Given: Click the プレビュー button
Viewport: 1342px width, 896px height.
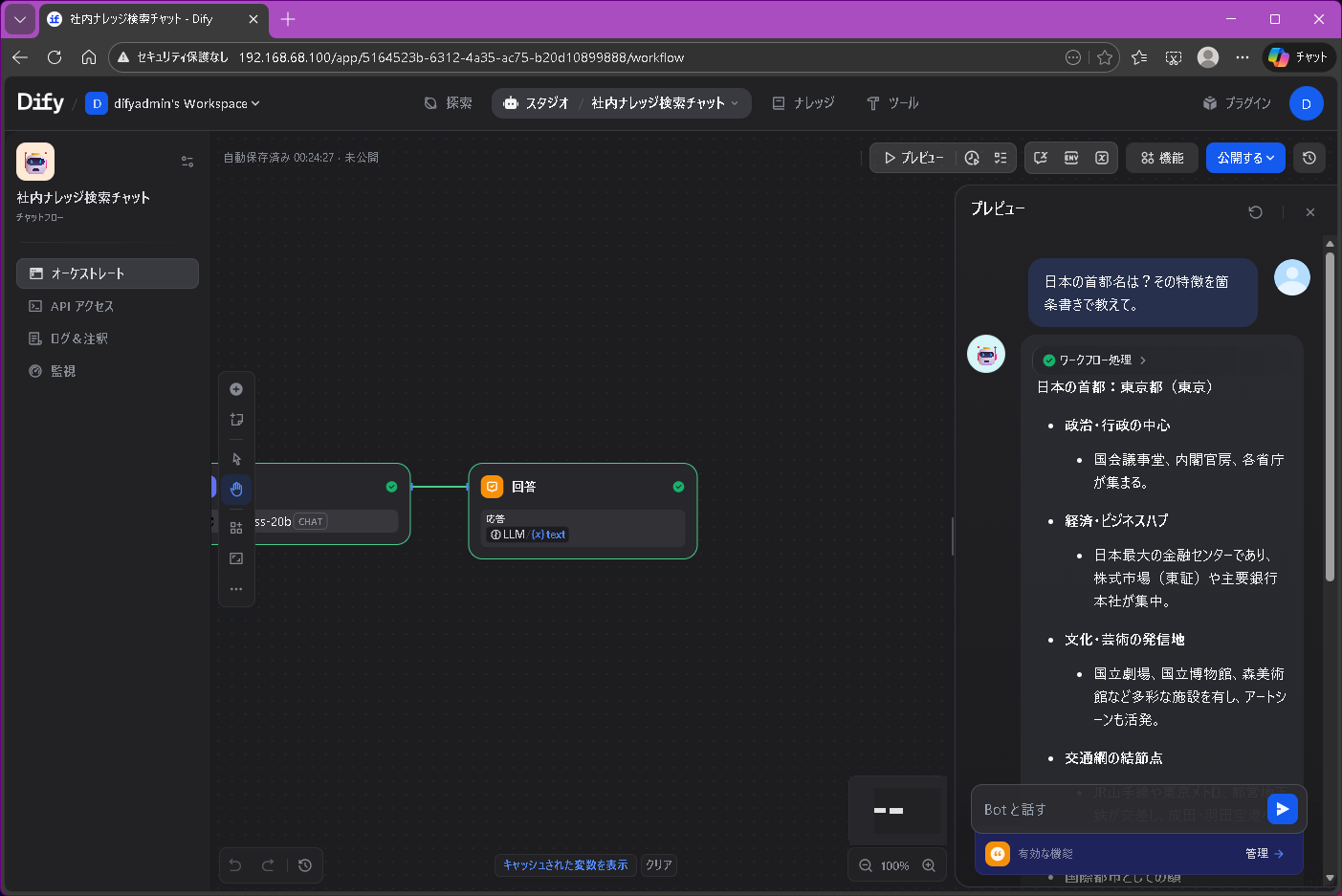Looking at the screenshot, I should point(912,158).
